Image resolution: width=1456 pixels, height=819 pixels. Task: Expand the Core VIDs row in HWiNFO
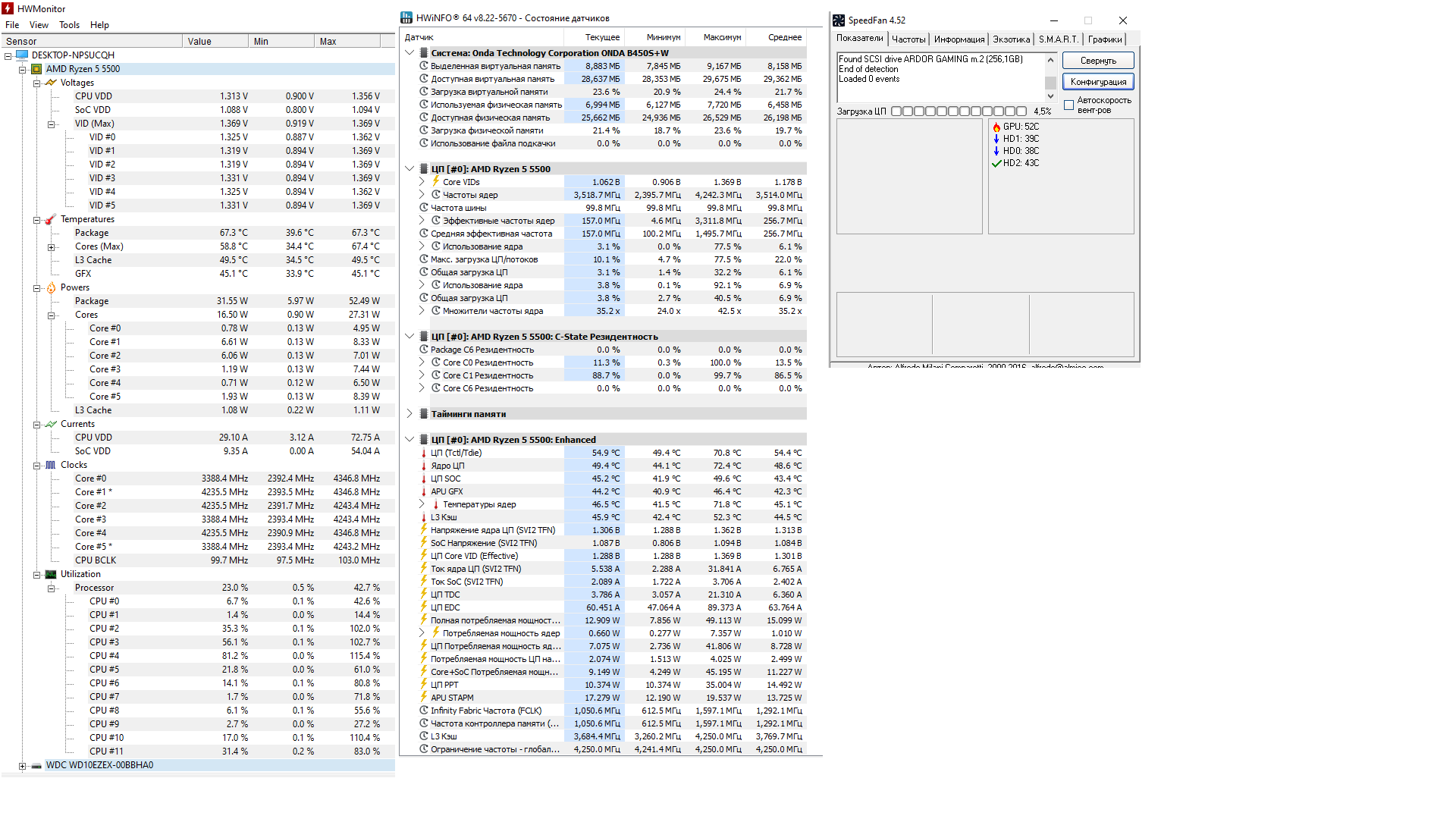pos(422,182)
